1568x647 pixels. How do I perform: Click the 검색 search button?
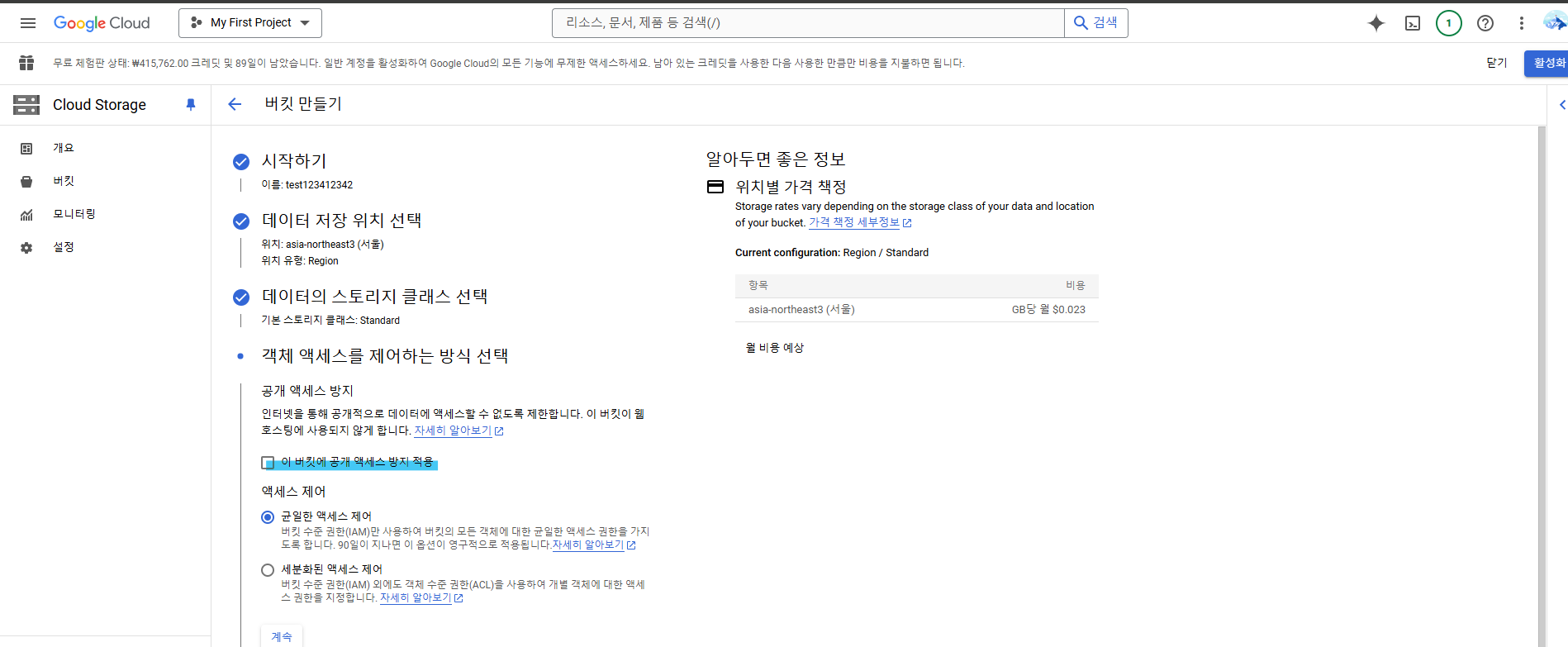pos(1096,23)
